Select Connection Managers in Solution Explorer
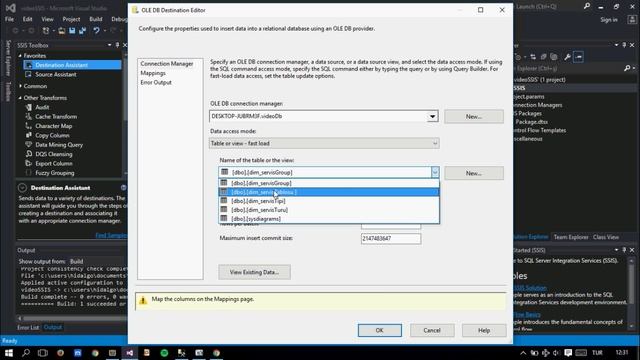The height and width of the screenshot is (360, 640). pyautogui.click(x=538, y=105)
